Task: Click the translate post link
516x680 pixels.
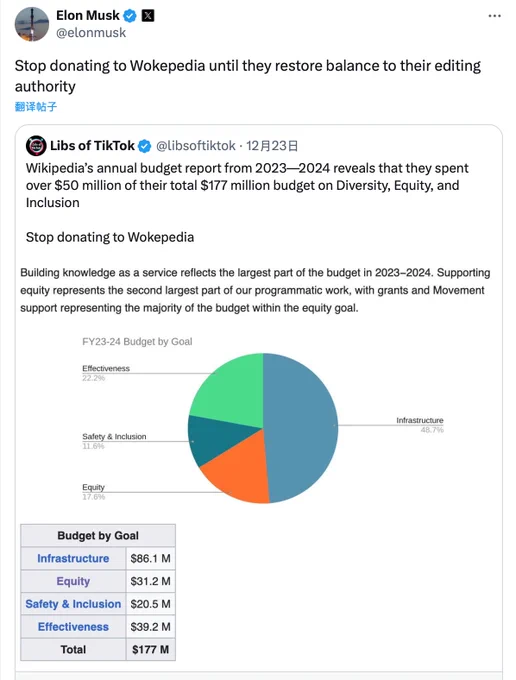Action: [36, 107]
